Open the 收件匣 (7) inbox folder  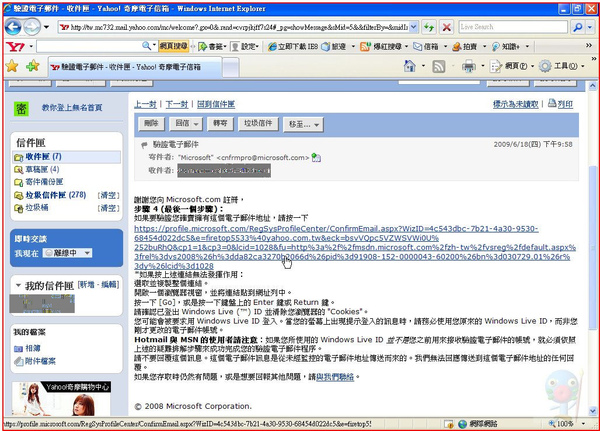(x=44, y=157)
